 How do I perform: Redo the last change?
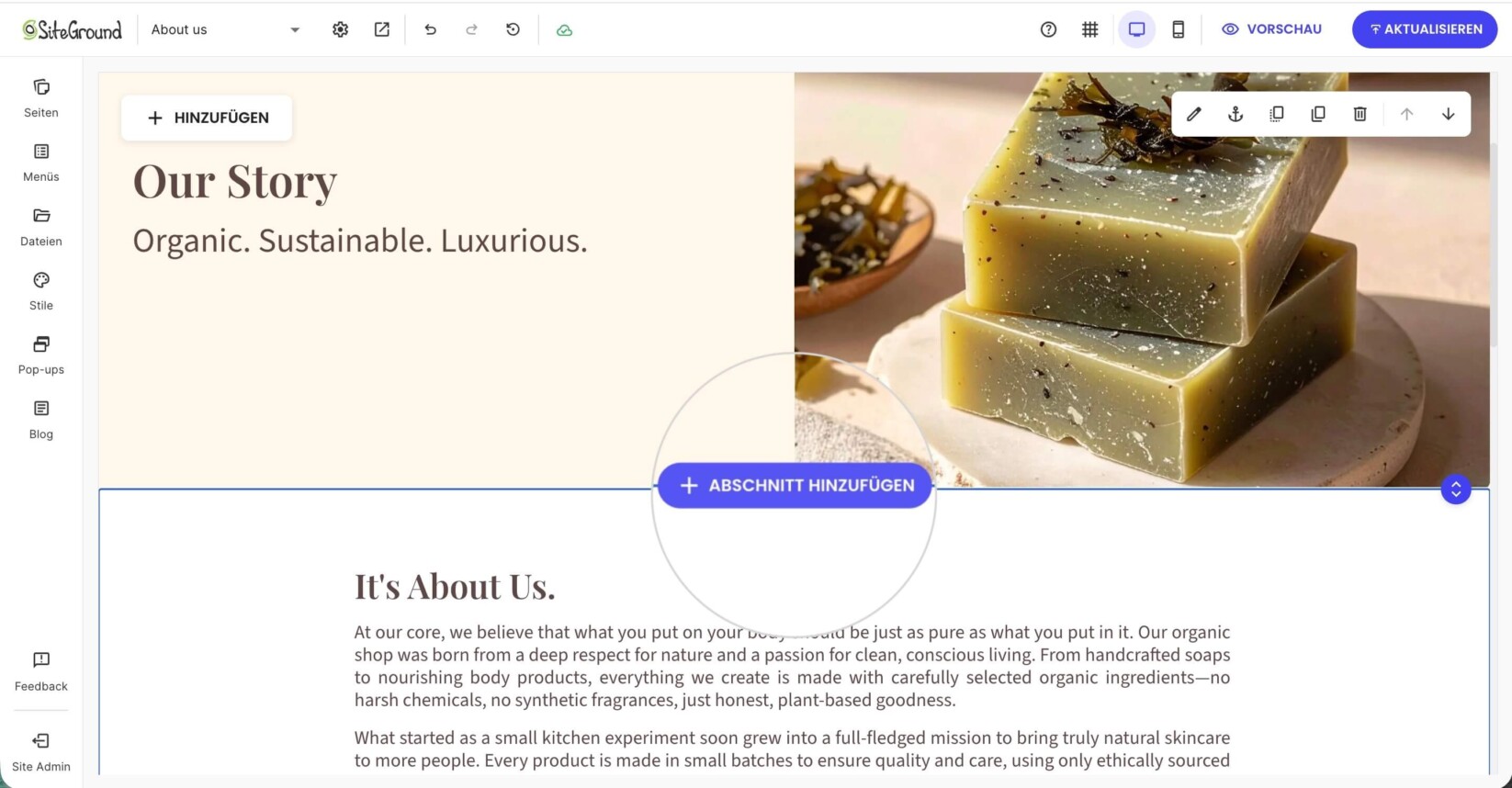click(471, 29)
